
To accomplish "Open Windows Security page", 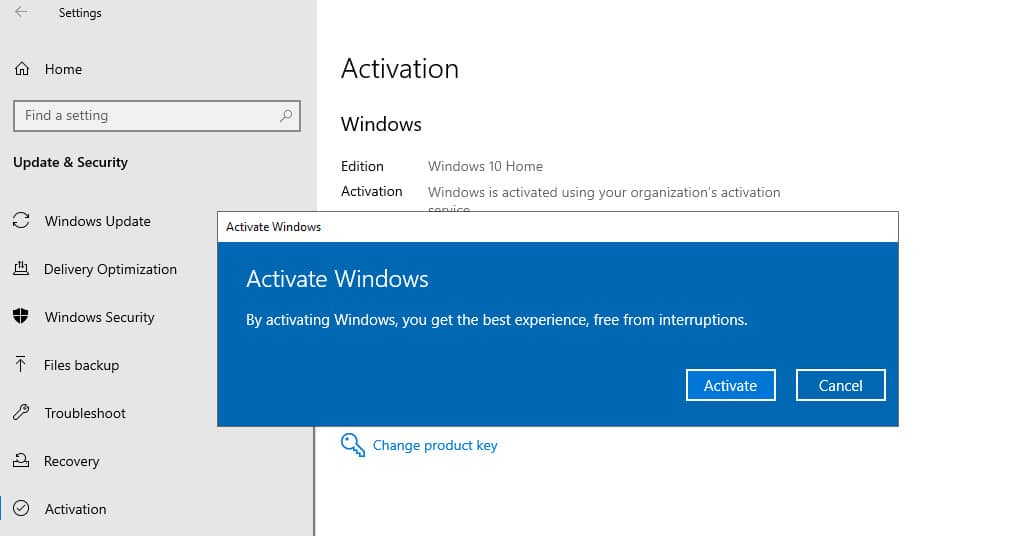I will click(99, 317).
